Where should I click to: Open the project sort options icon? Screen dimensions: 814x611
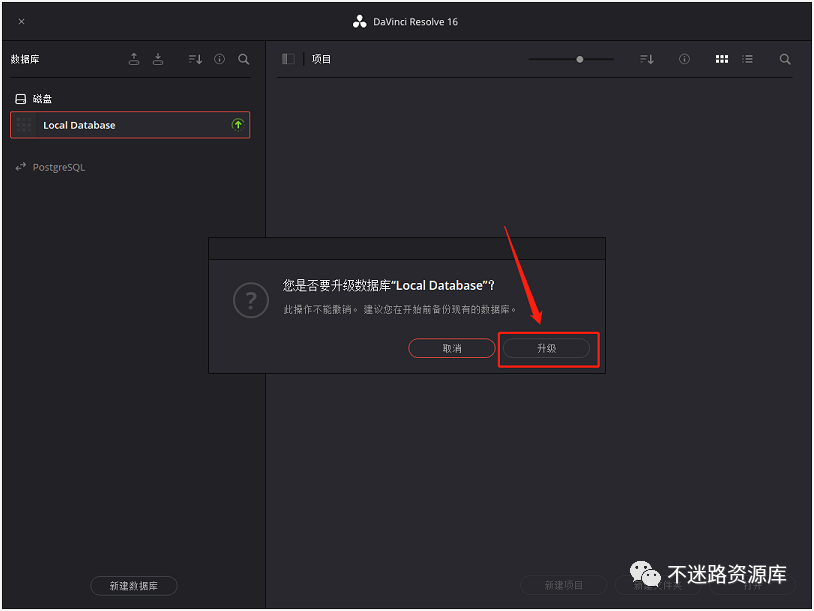647,59
